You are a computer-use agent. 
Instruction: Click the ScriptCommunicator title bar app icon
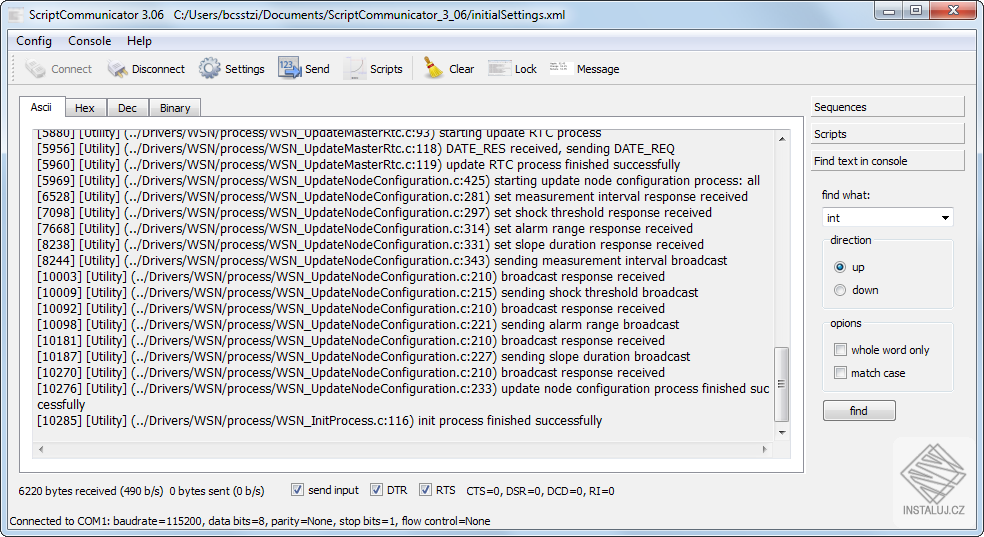[16, 14]
